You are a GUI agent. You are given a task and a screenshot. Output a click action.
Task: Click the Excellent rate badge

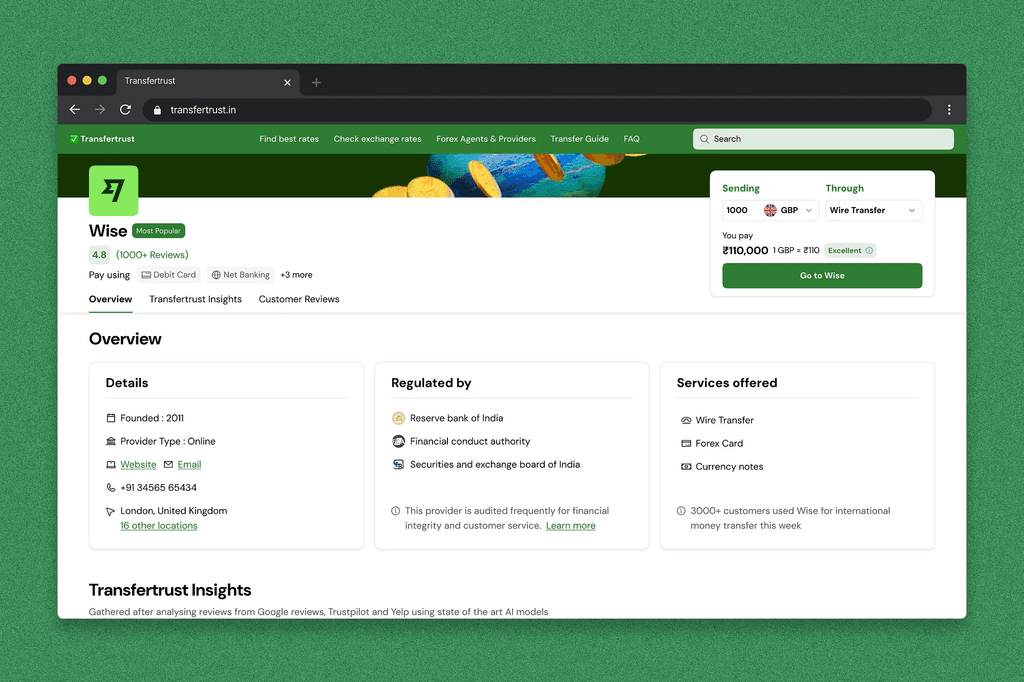(850, 250)
